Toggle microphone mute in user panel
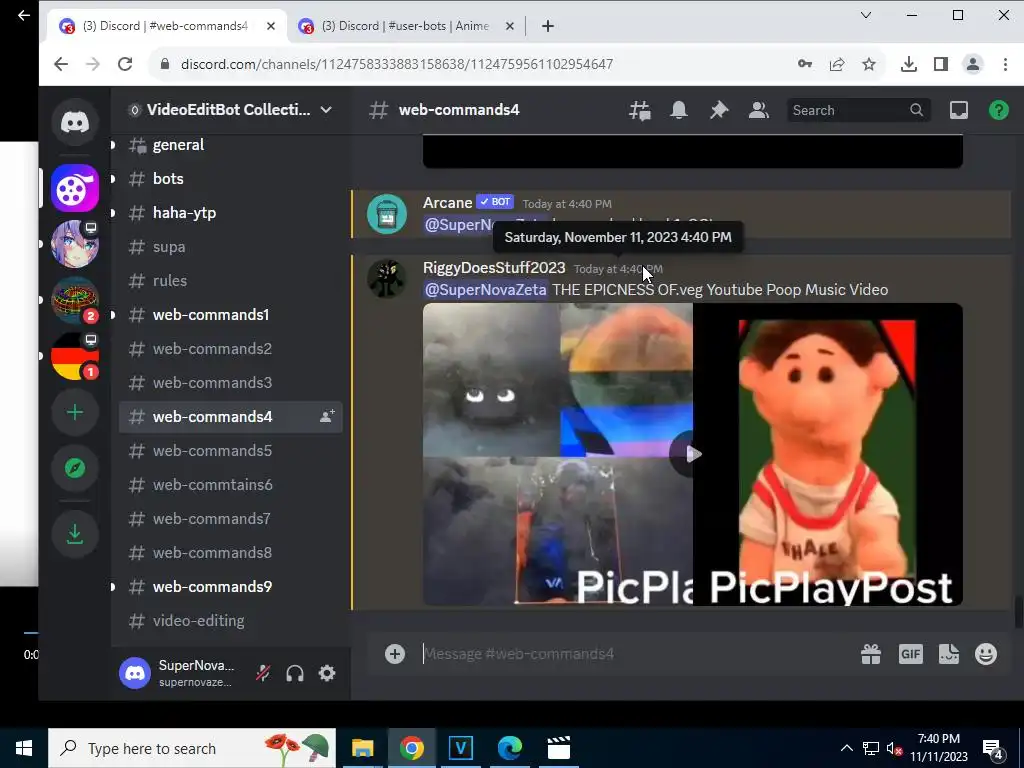This screenshot has width=1024, height=768. point(263,673)
